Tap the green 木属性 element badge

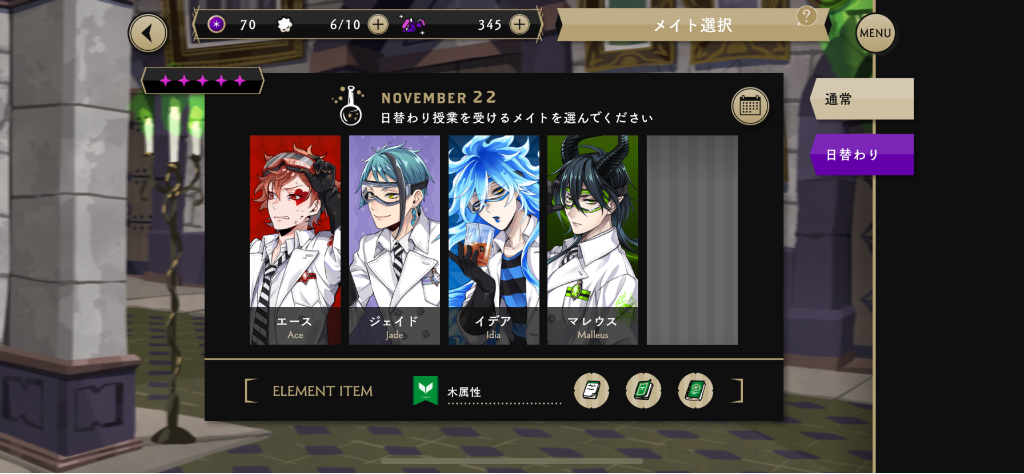[x=426, y=390]
